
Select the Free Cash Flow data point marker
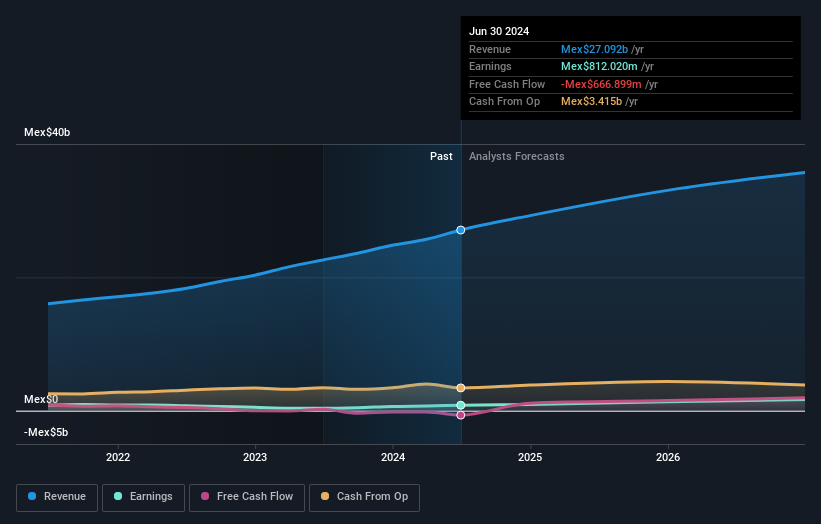(x=461, y=415)
